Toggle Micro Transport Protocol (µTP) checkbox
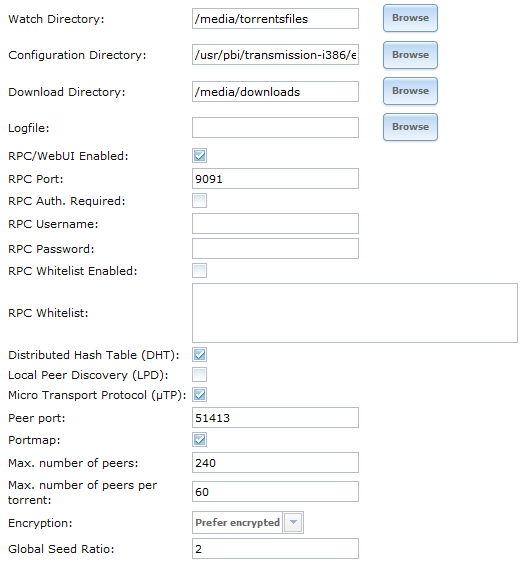The height and width of the screenshot is (568, 525). (199, 394)
